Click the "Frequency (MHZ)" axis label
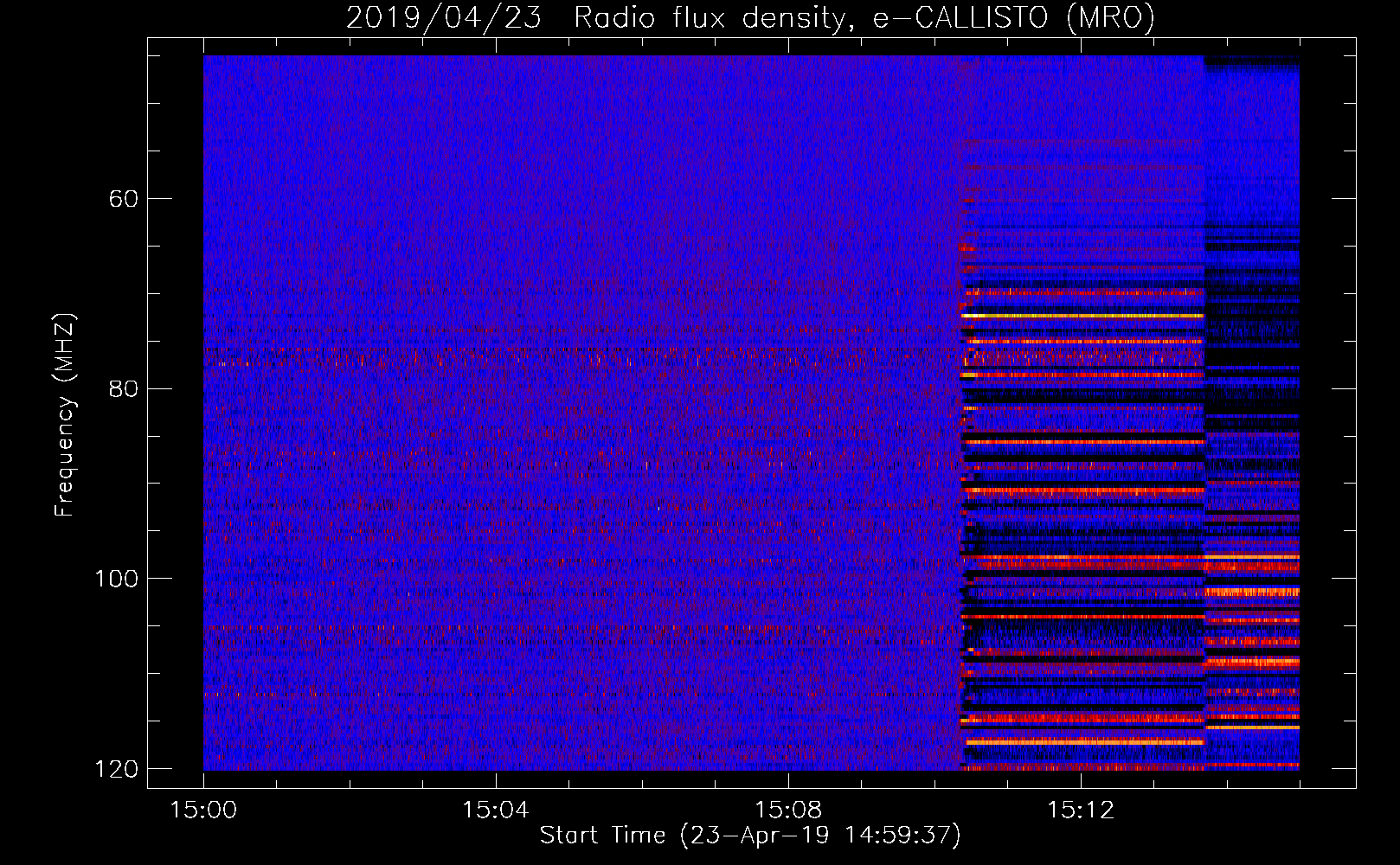This screenshot has height=865, width=1400. click(65, 414)
